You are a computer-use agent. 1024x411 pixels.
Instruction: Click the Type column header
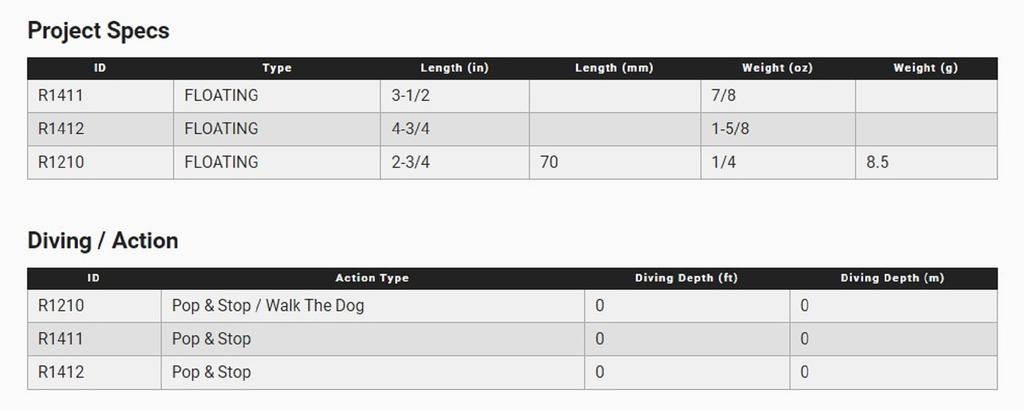click(x=276, y=68)
